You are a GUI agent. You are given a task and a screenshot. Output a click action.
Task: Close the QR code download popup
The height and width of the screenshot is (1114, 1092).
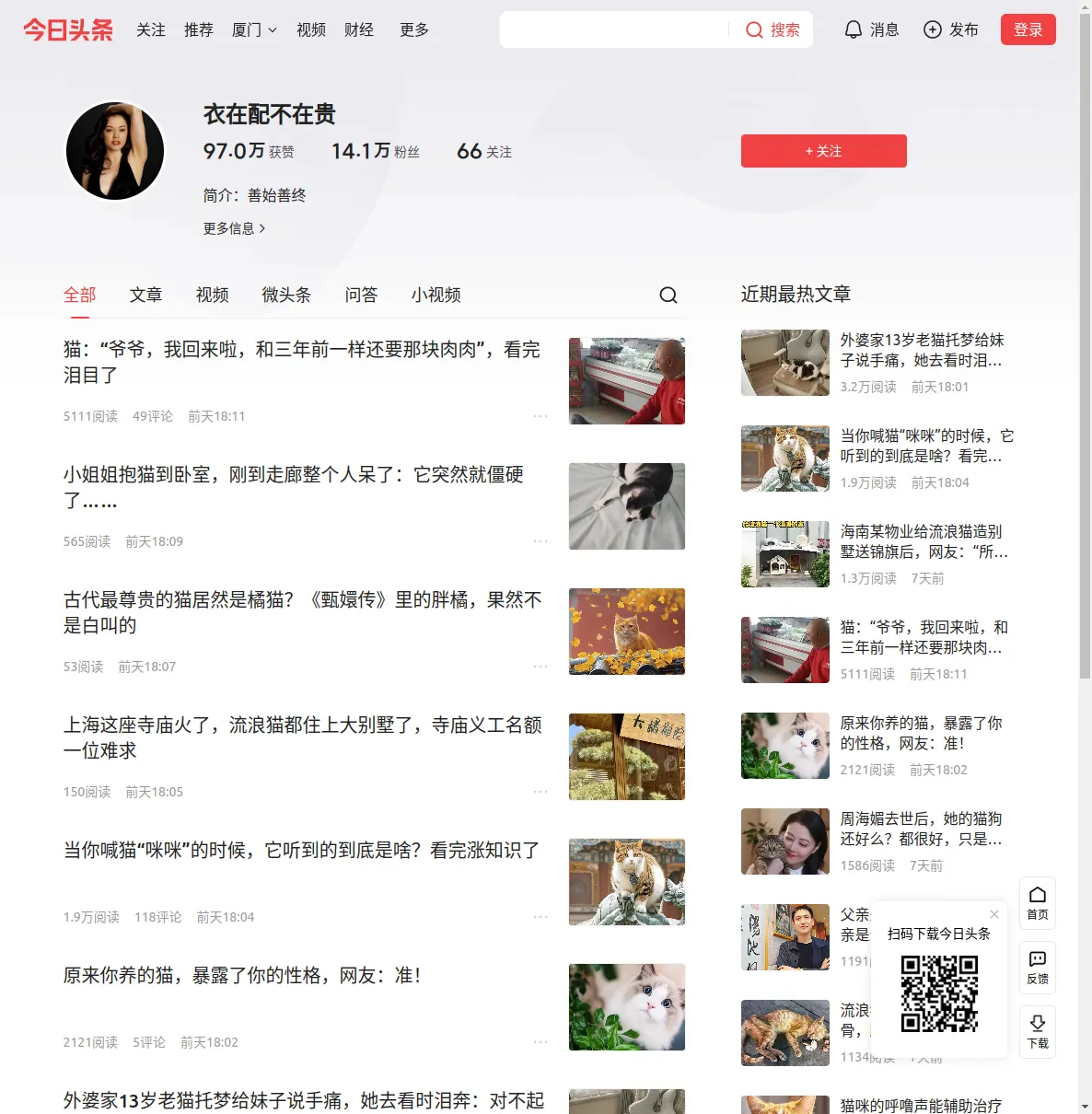(994, 914)
